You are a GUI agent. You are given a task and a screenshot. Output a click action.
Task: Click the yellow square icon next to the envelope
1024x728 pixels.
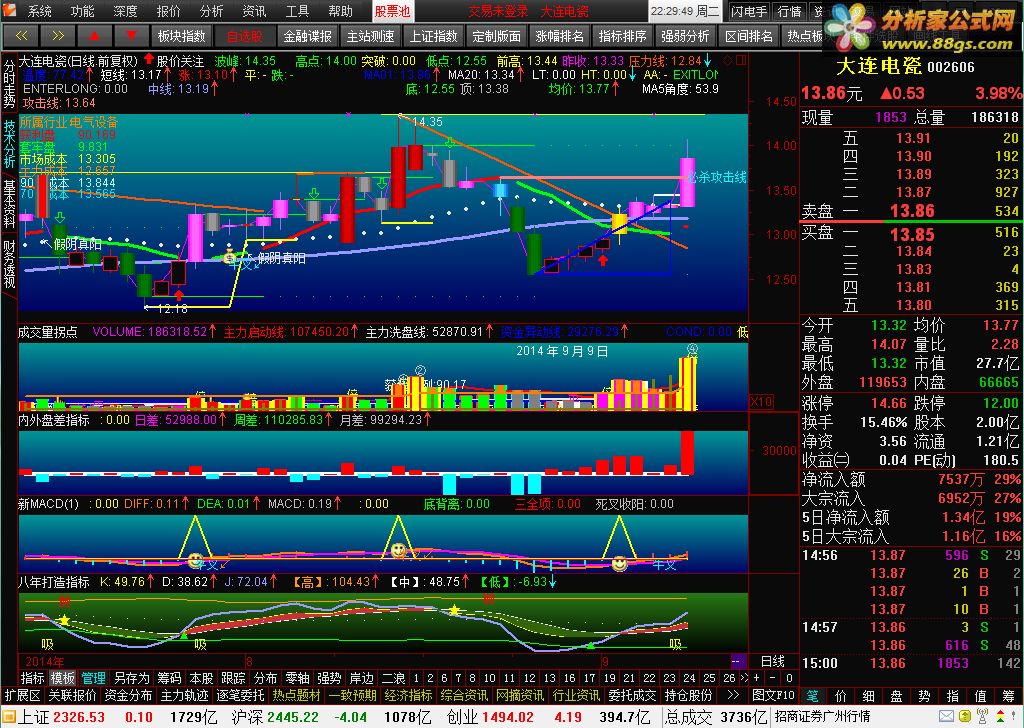964,717
